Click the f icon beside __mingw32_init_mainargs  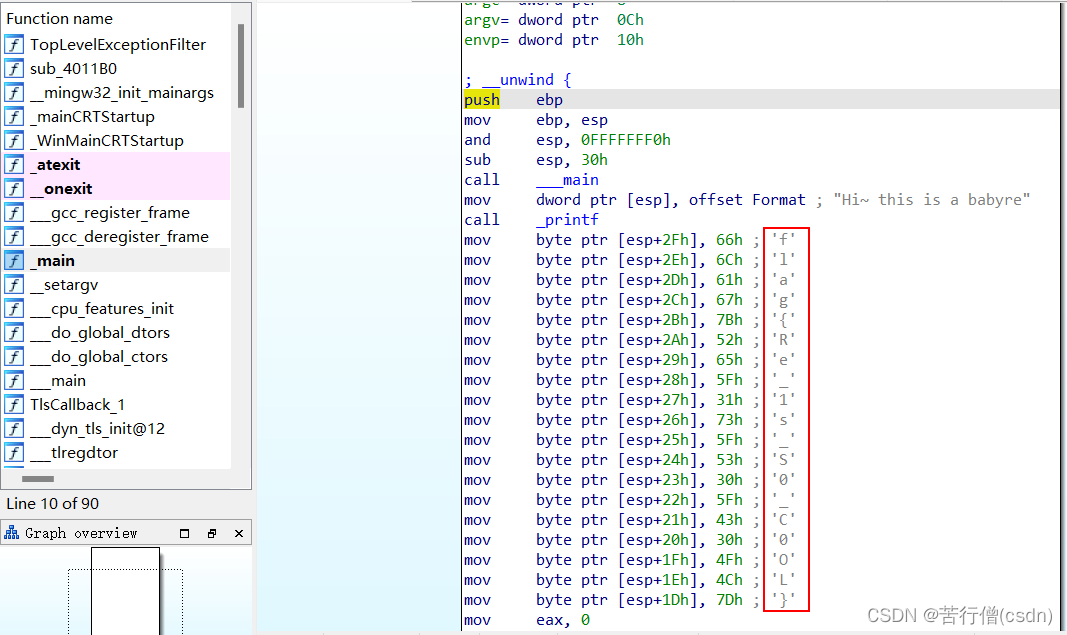[x=13, y=92]
